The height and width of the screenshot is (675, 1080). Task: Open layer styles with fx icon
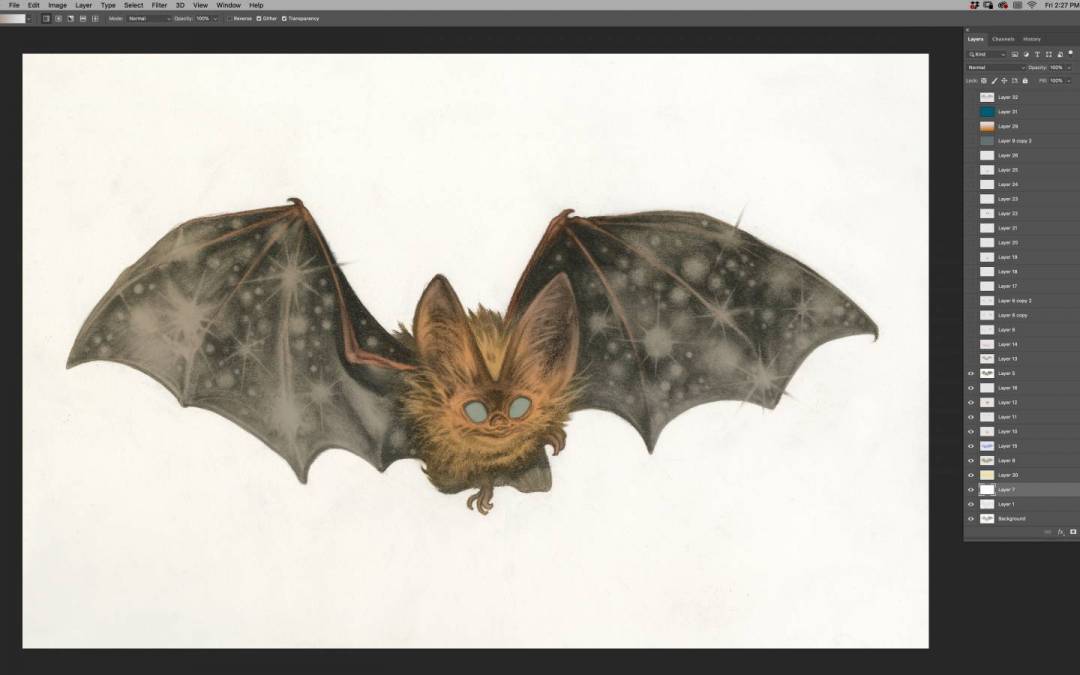coord(1061,532)
